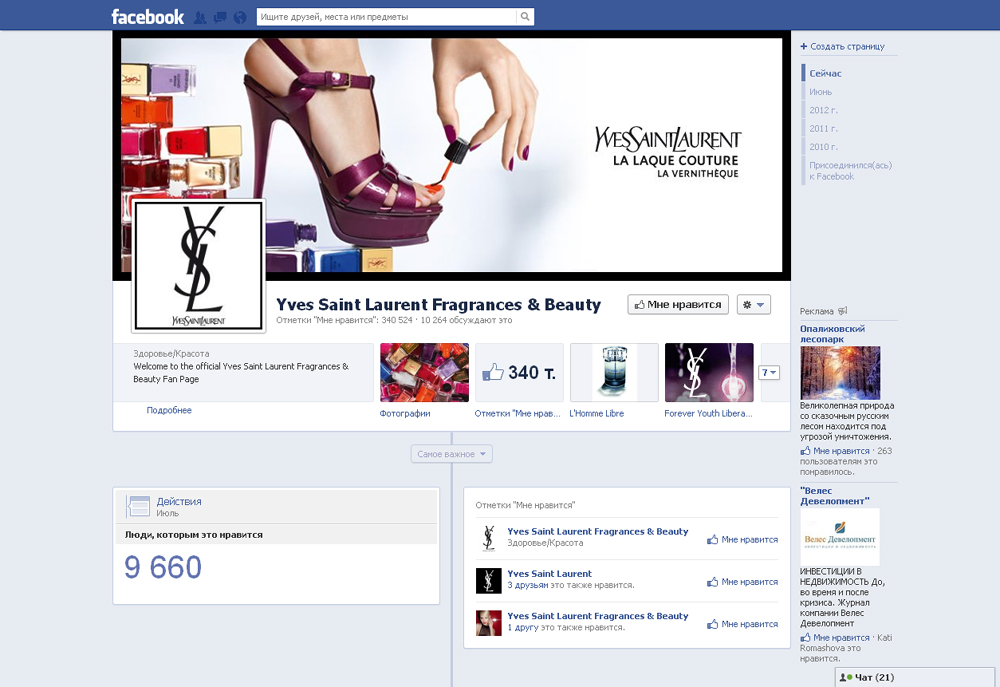Image resolution: width=1000 pixels, height=687 pixels.
Task: Click black YSL logo thumbnail in likes list
Action: point(489,580)
